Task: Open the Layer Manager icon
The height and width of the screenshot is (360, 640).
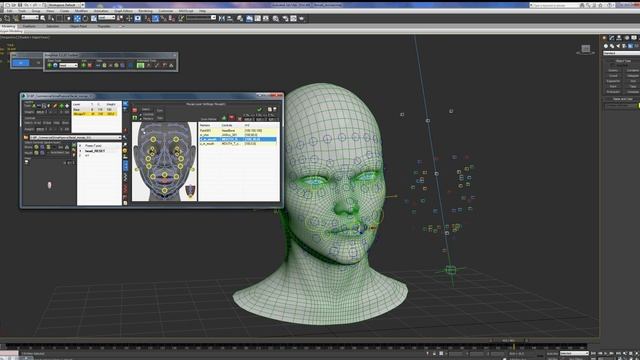Action: tap(240, 18)
